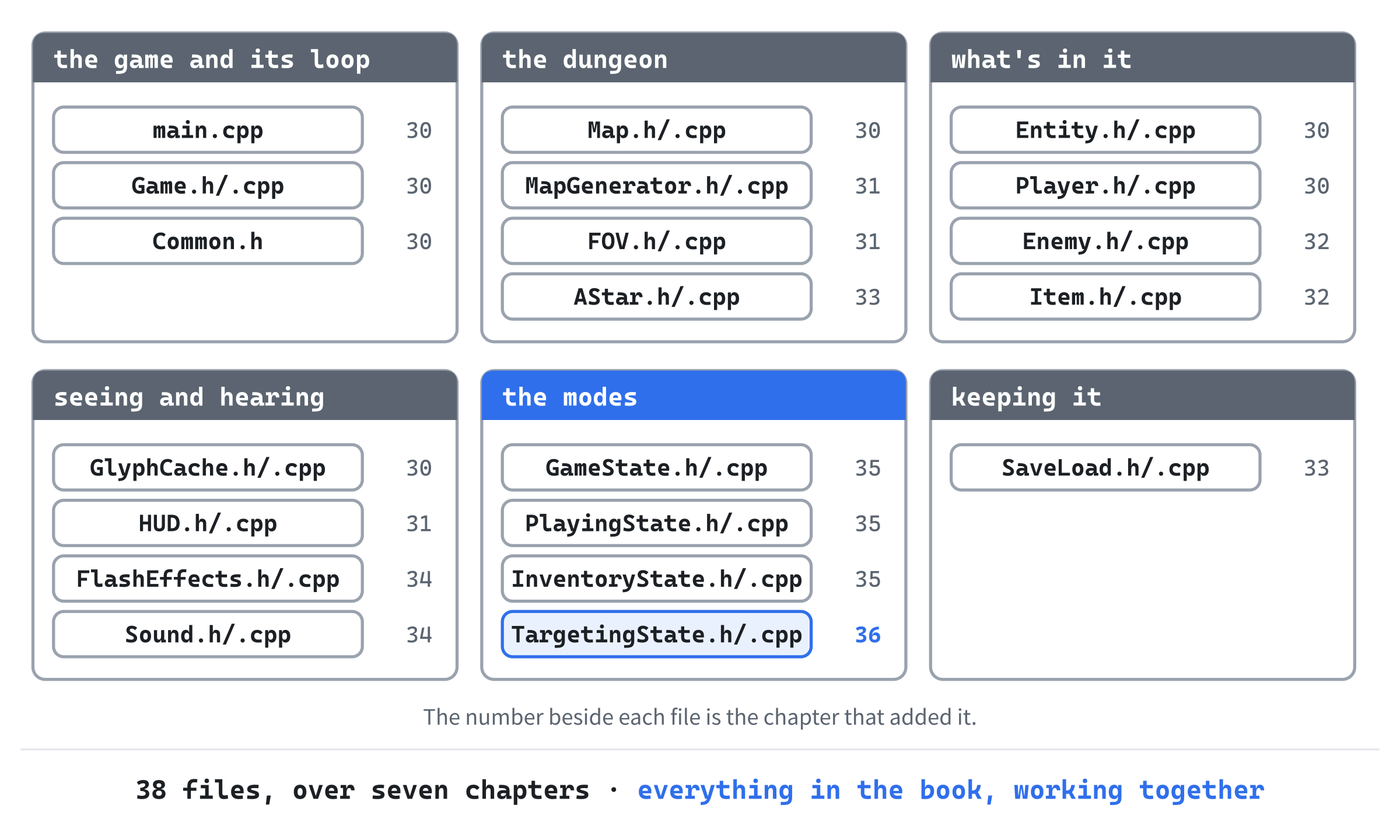The image size is (1400, 840).
Task: Click the 'the game and its loop' header
Action: coord(245,58)
